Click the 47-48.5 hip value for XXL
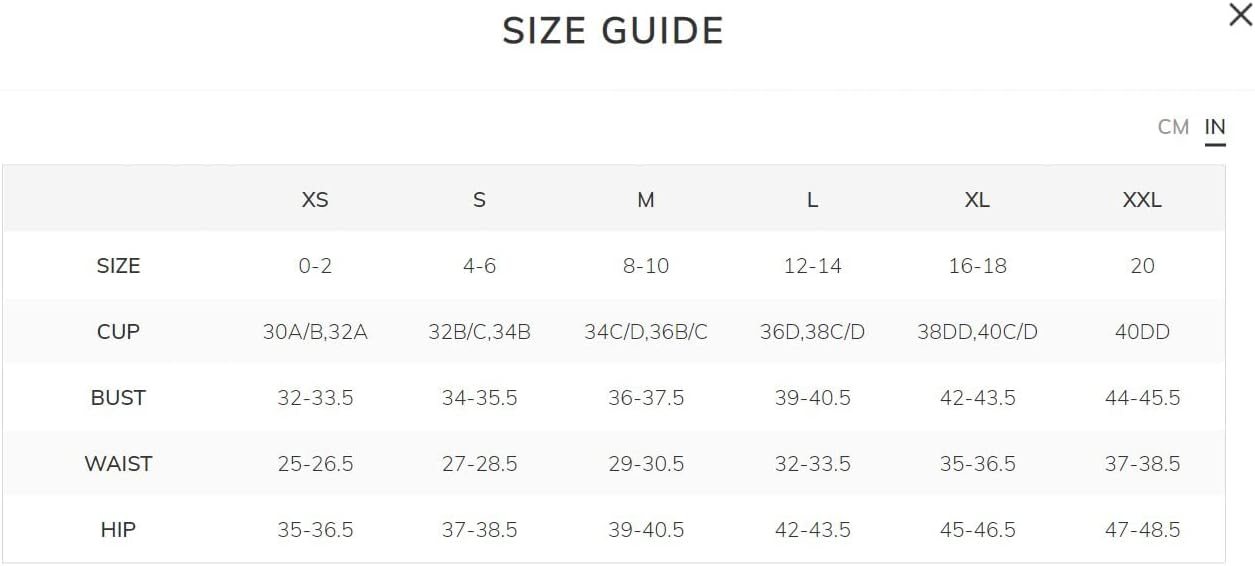 1142,530
